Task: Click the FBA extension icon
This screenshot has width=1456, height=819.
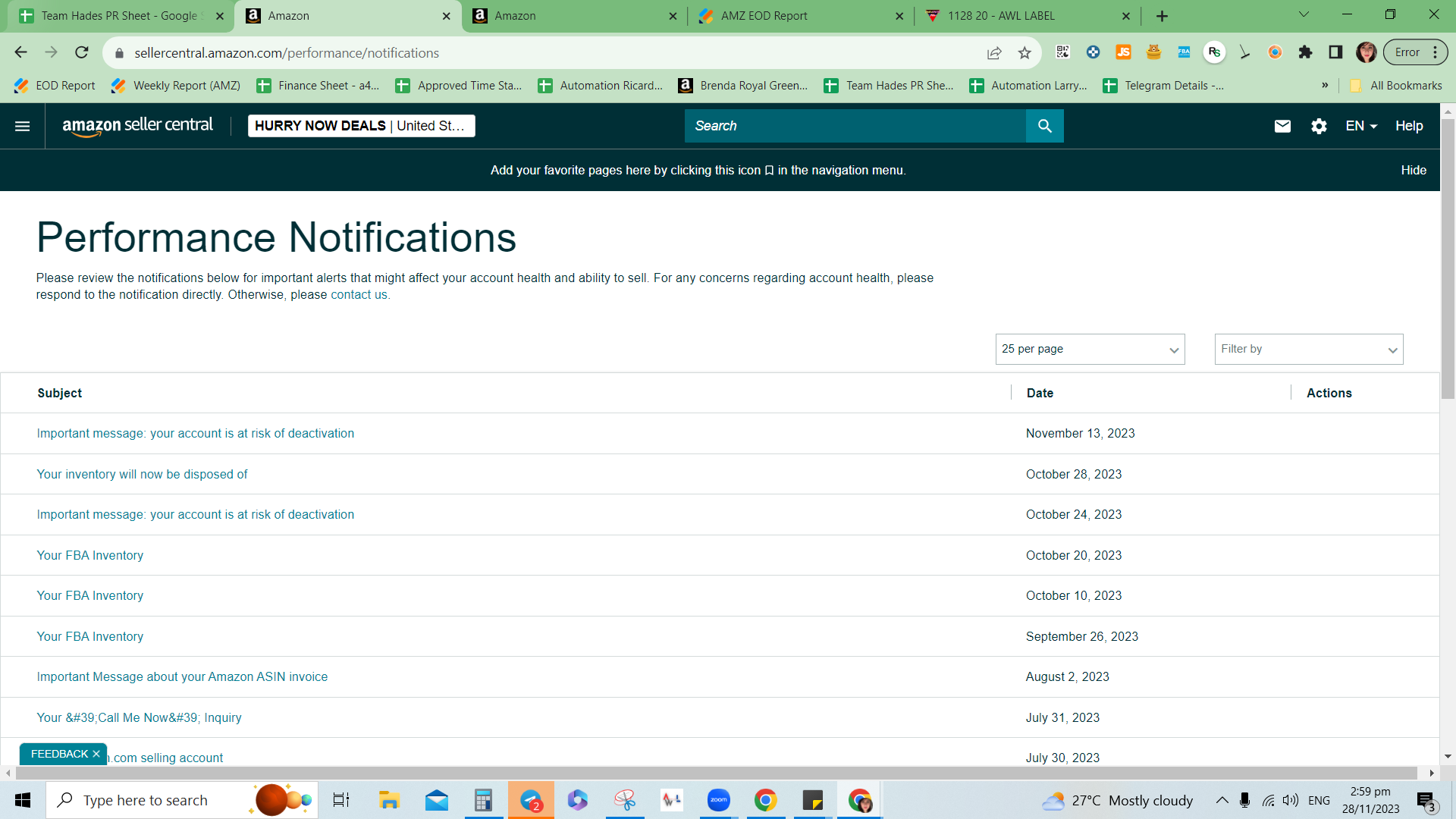Action: tap(1184, 52)
